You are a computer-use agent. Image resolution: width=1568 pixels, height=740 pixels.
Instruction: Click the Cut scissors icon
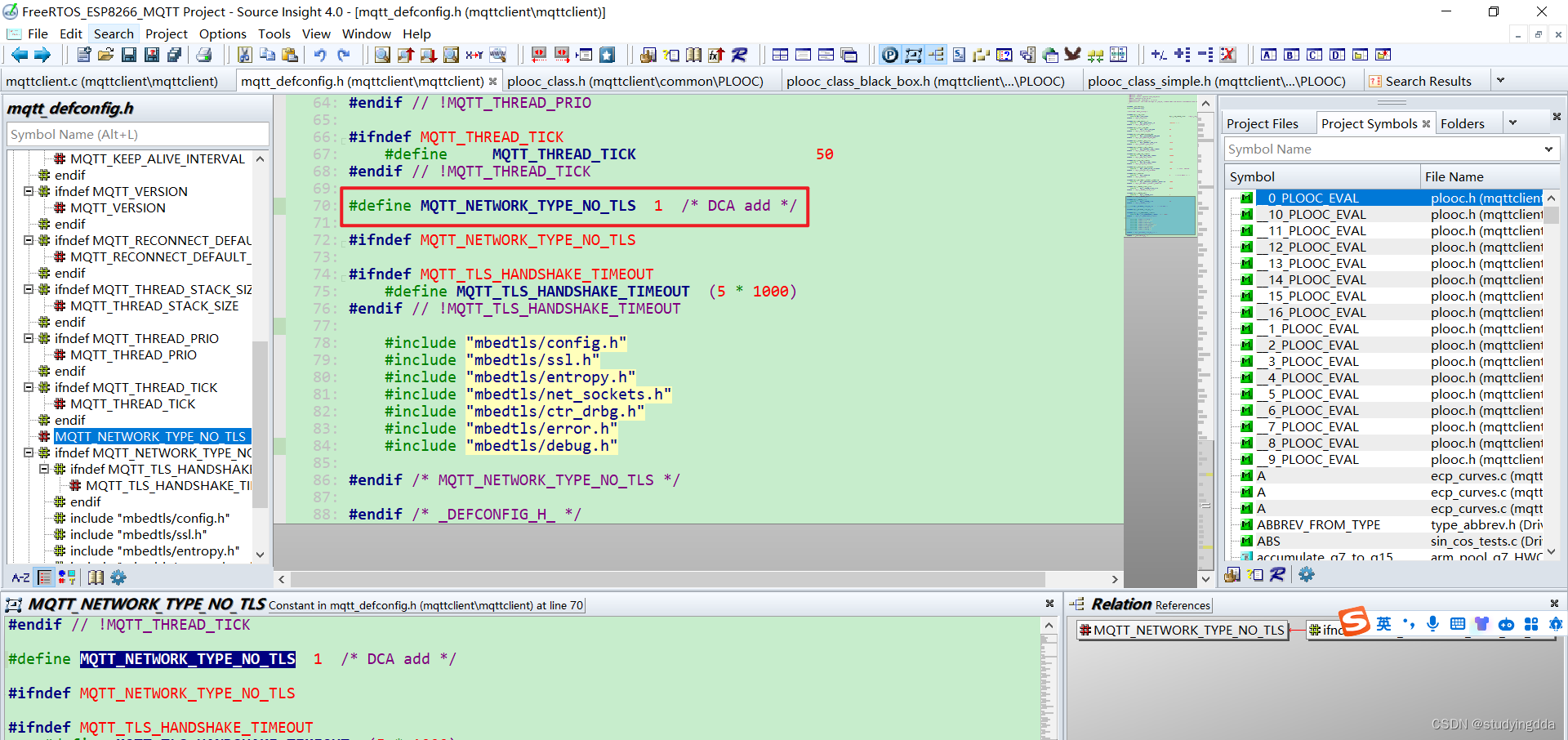point(244,55)
